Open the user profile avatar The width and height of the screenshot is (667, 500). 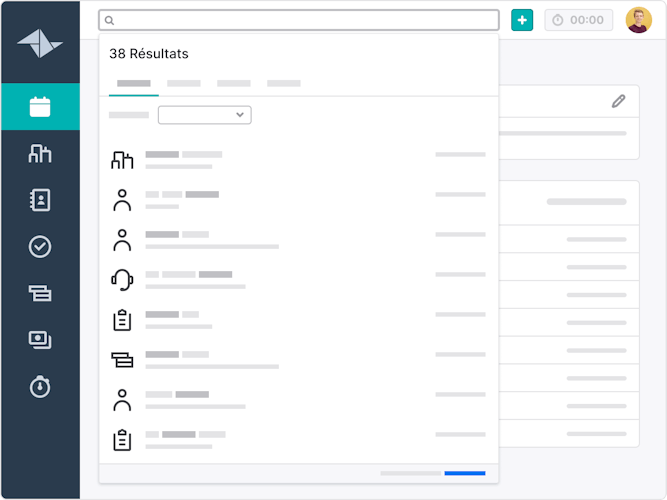click(x=638, y=20)
